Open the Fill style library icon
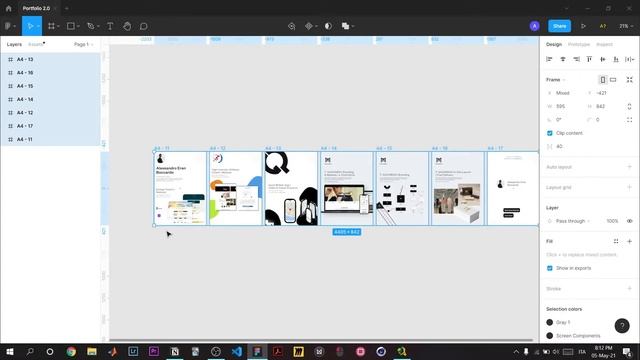The height and width of the screenshot is (360, 640). point(616,241)
